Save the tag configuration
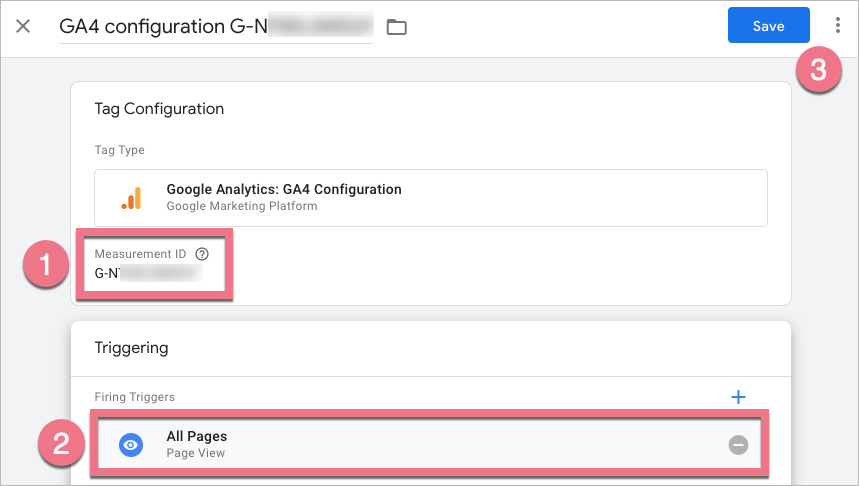The height and width of the screenshot is (486, 859). point(768,26)
